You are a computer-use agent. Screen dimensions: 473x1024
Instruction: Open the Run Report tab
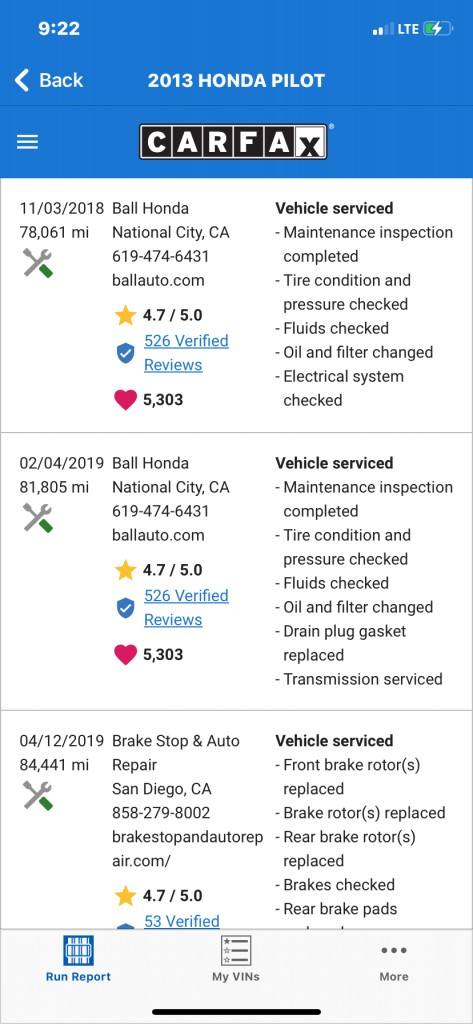point(78,959)
